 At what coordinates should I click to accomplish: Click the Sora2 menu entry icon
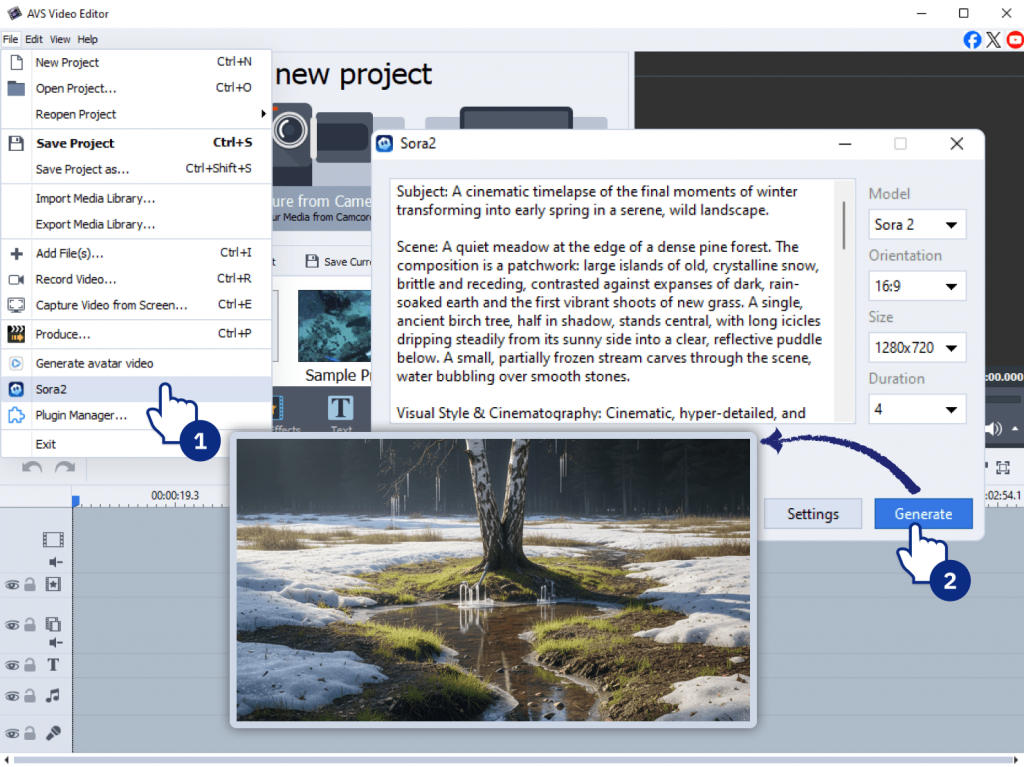coord(16,389)
